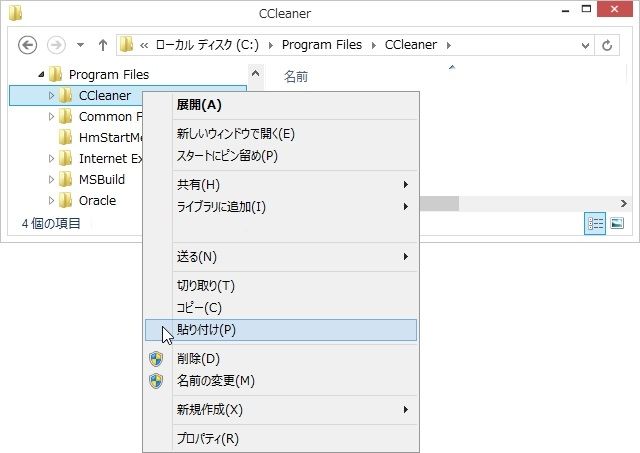This screenshot has height=453, width=640.
Task: Click the HmStartMenu folder icon
Action: 65,138
